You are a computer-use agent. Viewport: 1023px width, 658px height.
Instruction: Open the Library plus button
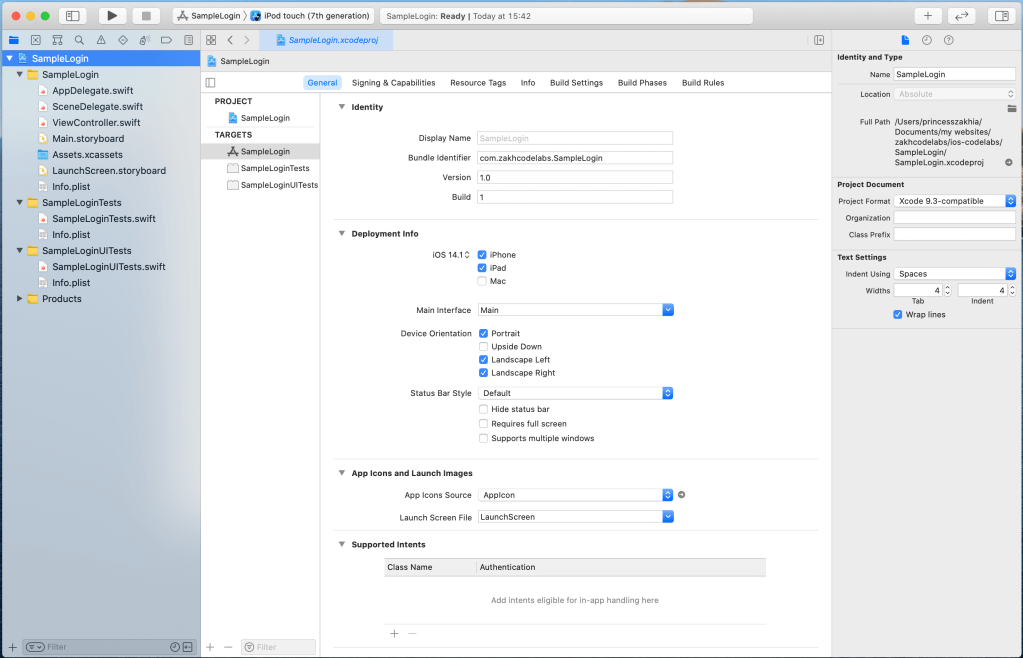(x=928, y=16)
